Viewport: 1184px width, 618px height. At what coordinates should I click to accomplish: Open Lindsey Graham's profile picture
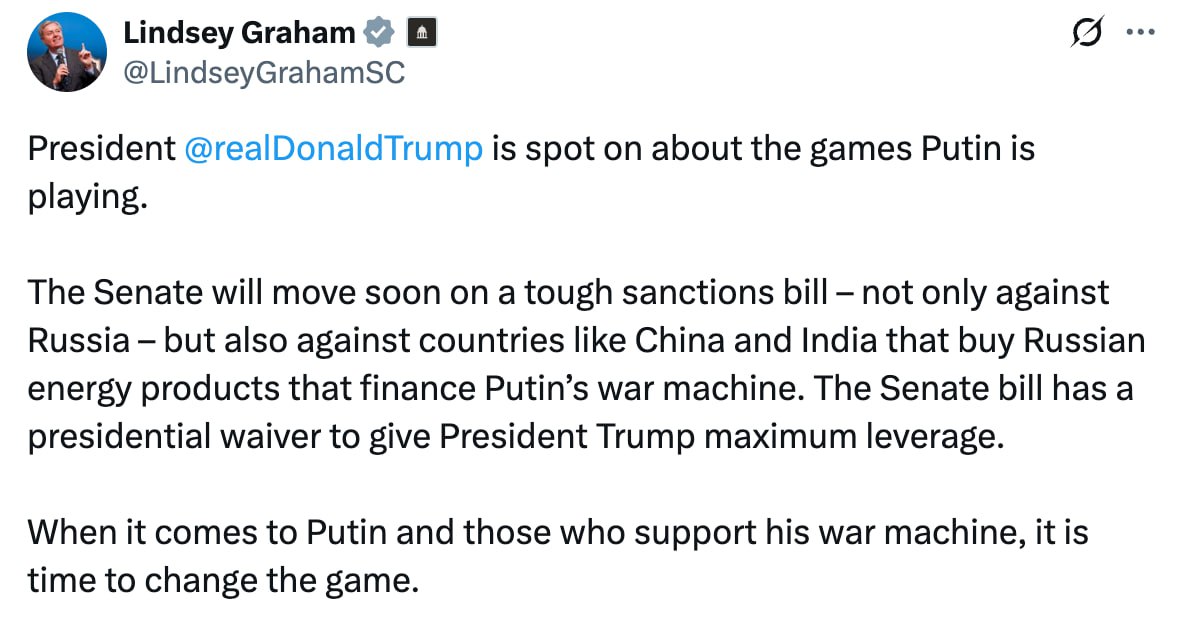[x=67, y=52]
